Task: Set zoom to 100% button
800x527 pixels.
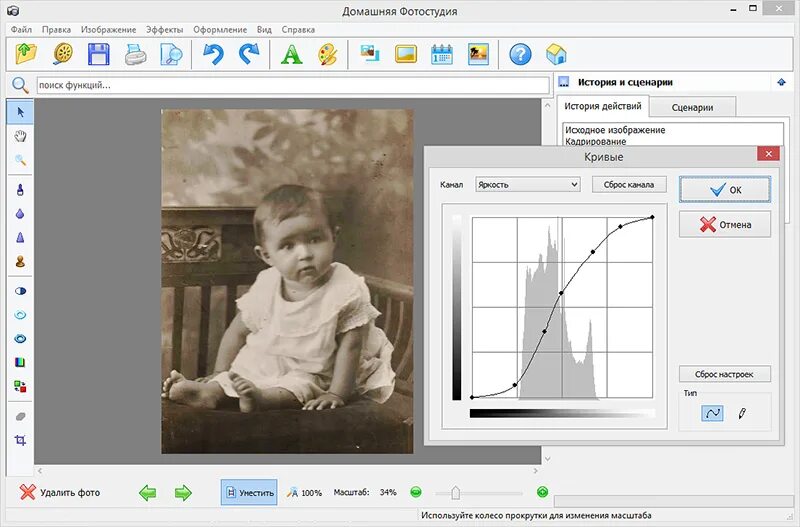Action: coord(305,493)
